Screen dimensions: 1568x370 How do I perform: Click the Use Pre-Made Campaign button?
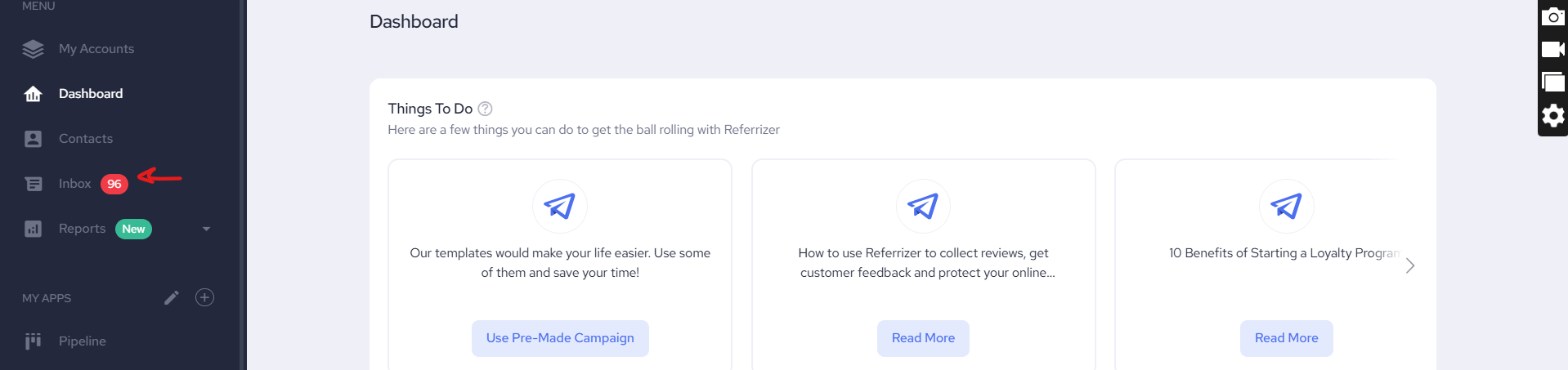pyautogui.click(x=560, y=338)
